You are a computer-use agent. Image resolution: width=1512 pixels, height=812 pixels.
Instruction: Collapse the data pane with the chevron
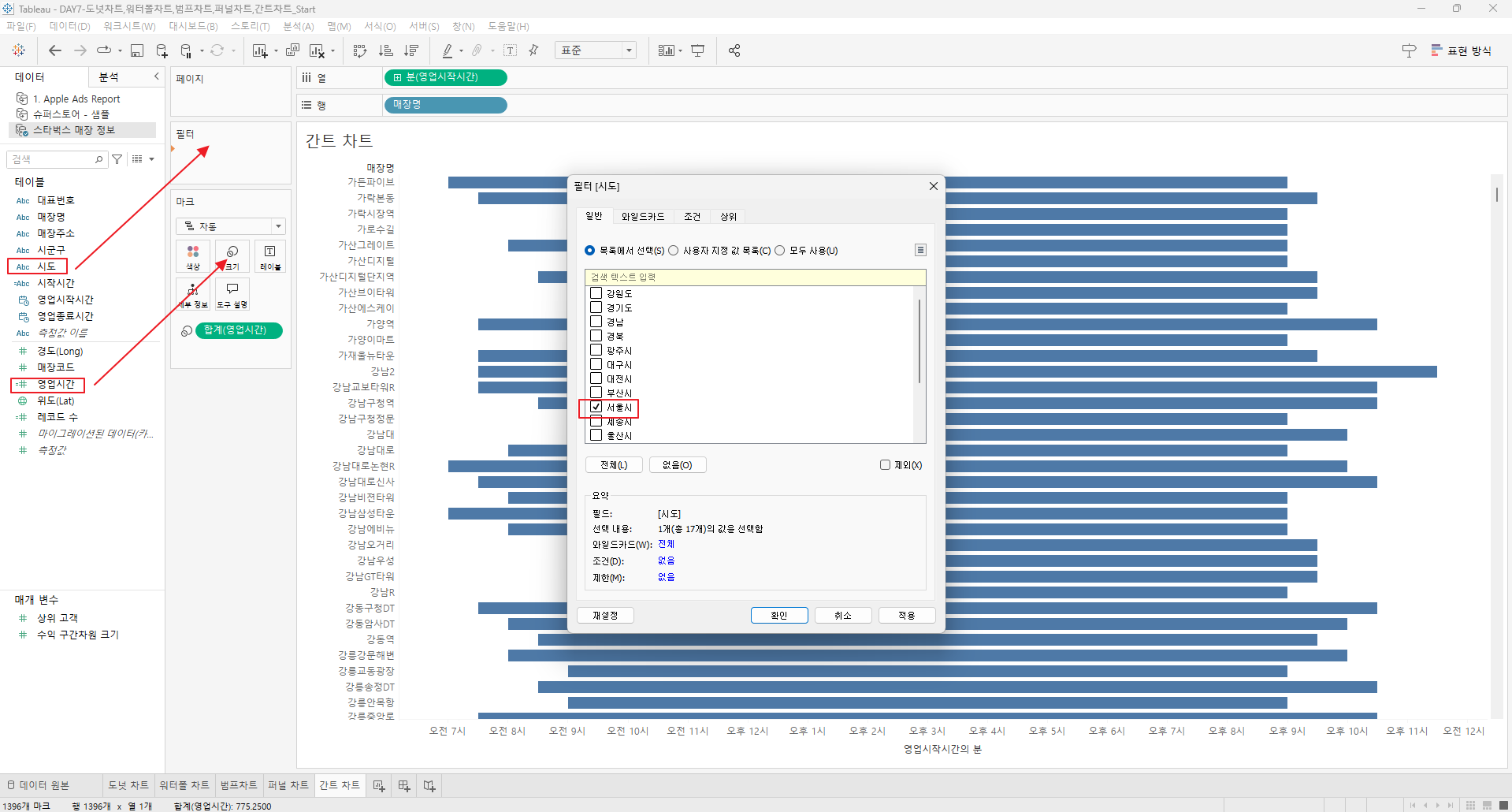coord(156,76)
